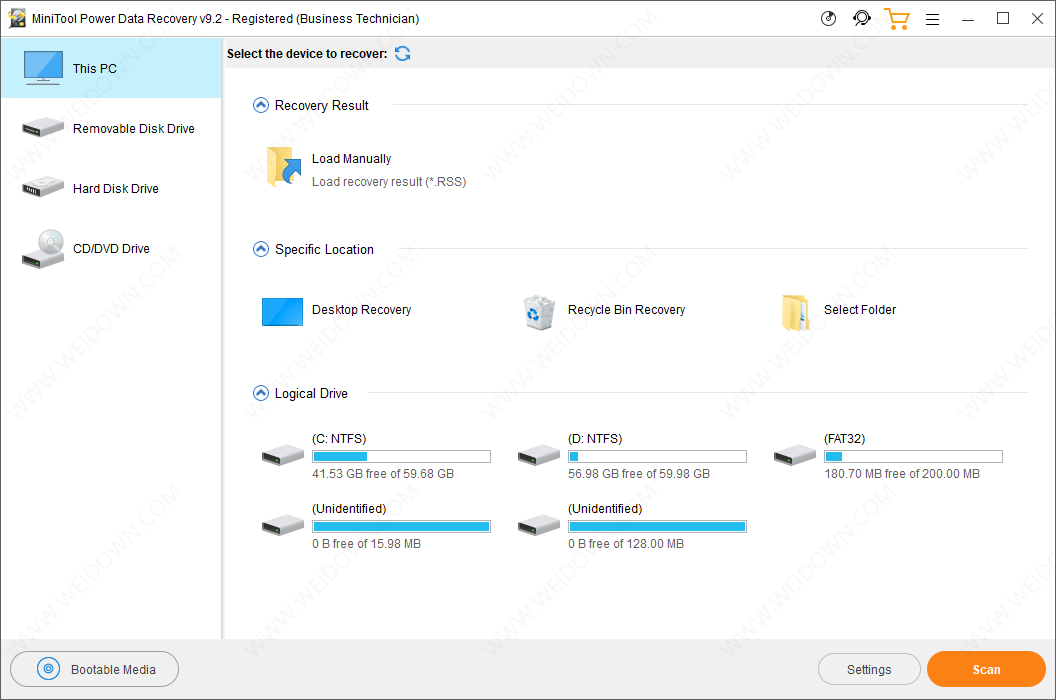1056x700 pixels.
Task: Click the Recycle Bin Recovery icon
Action: tap(539, 312)
